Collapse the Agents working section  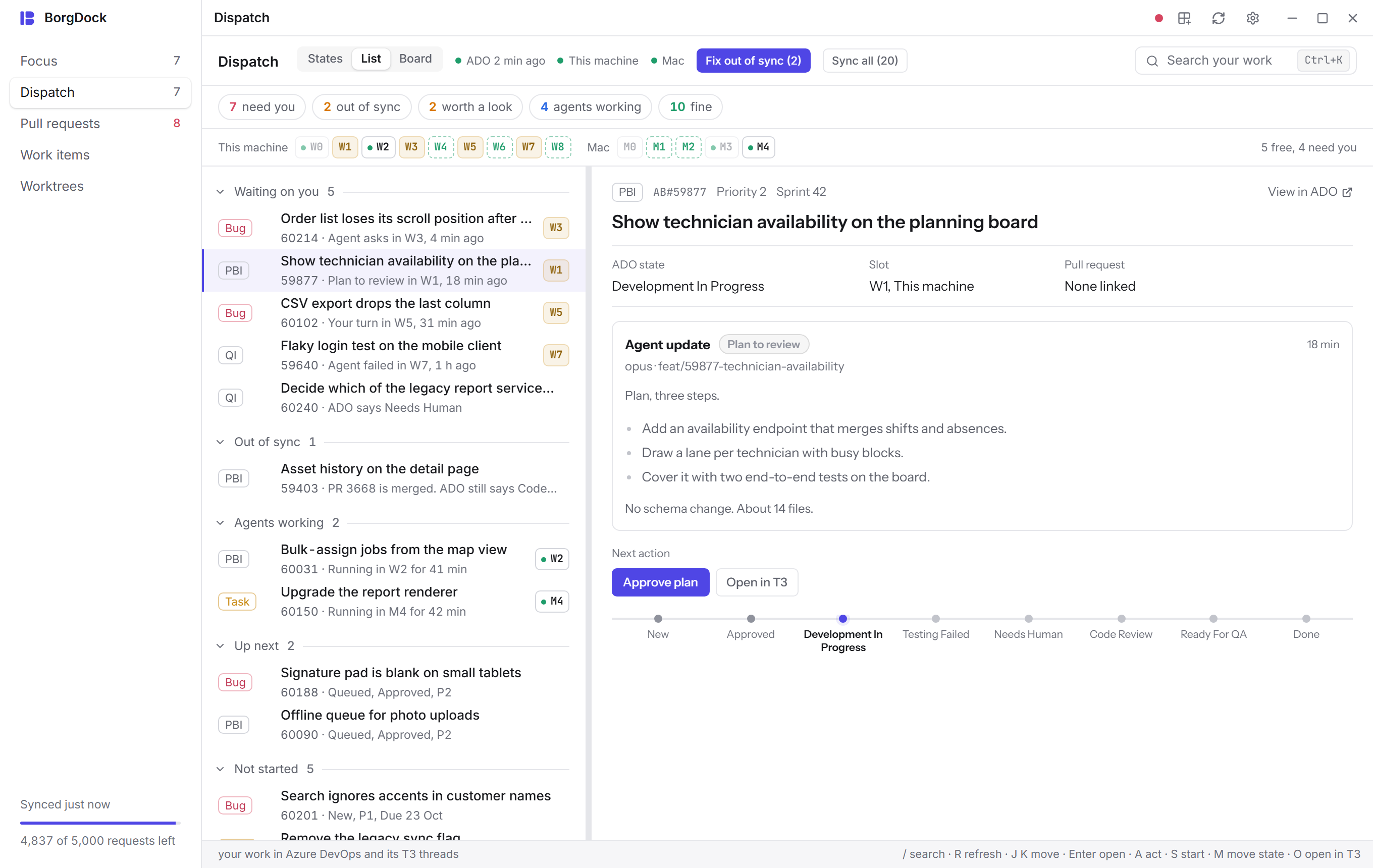[220, 523]
